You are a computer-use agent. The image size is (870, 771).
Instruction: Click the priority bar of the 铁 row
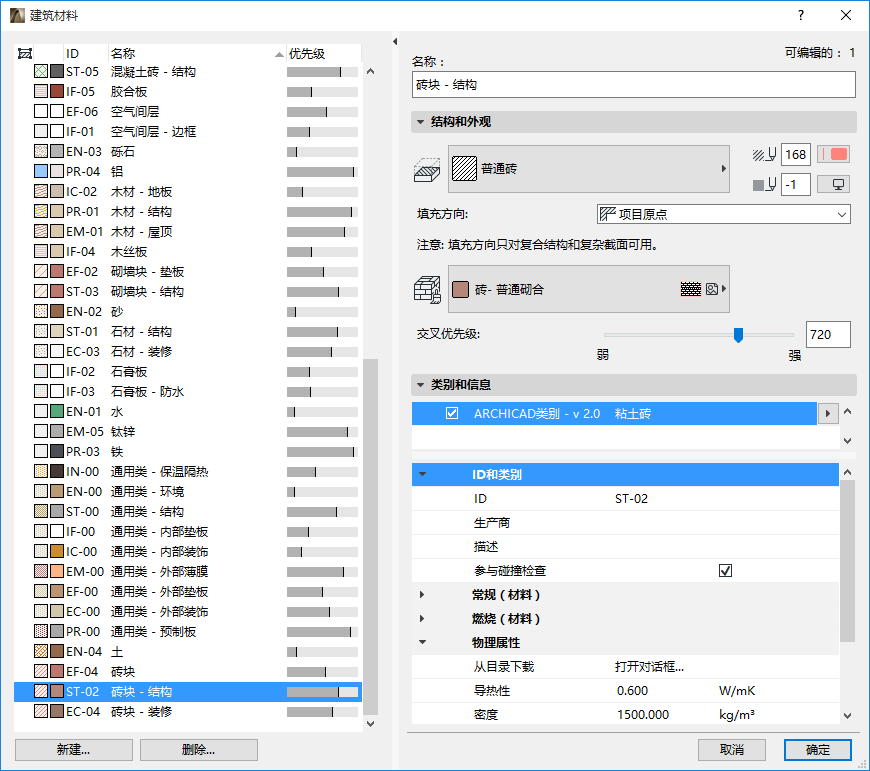pos(322,452)
